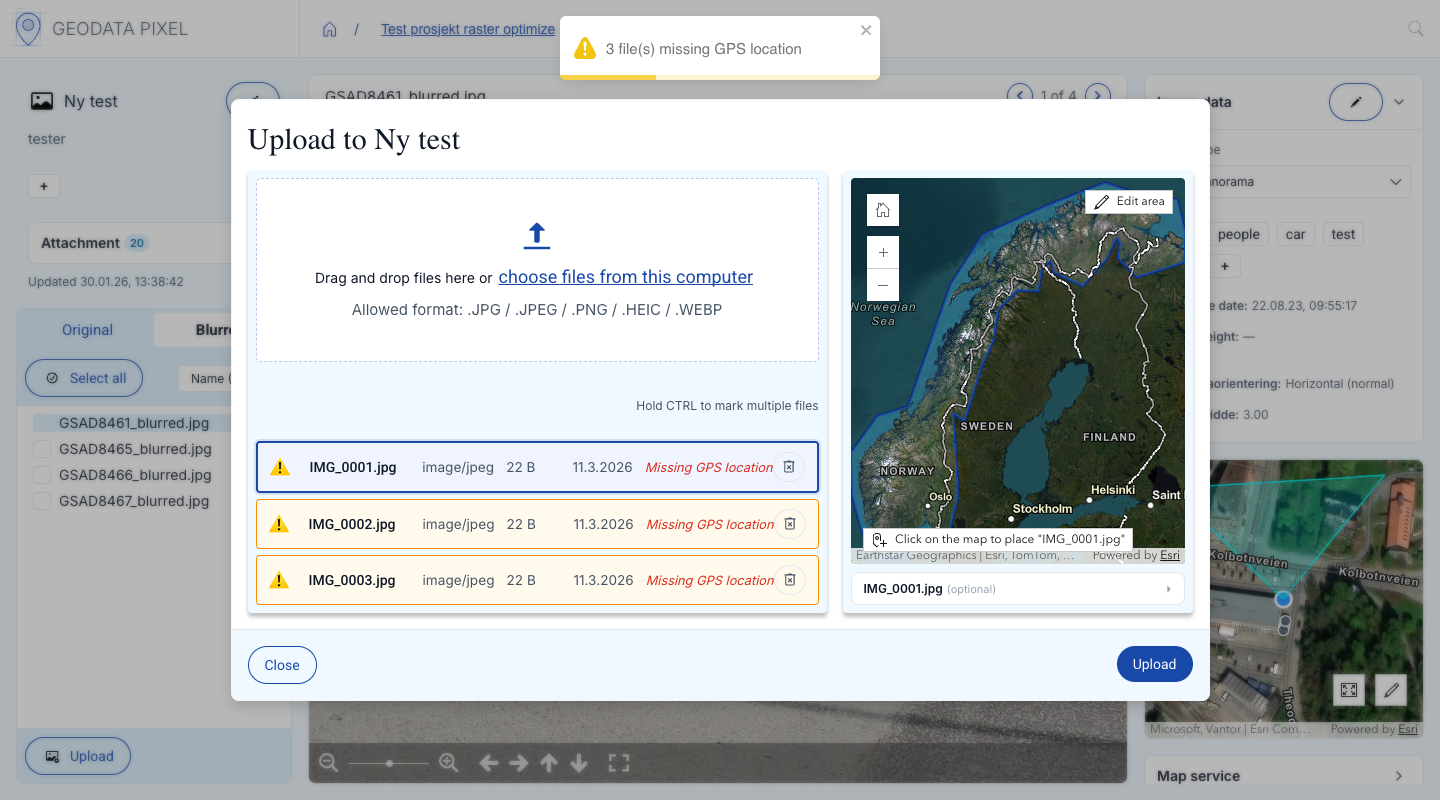
Task: Select the IMG_0003.jpg file row
Action: (x=537, y=580)
